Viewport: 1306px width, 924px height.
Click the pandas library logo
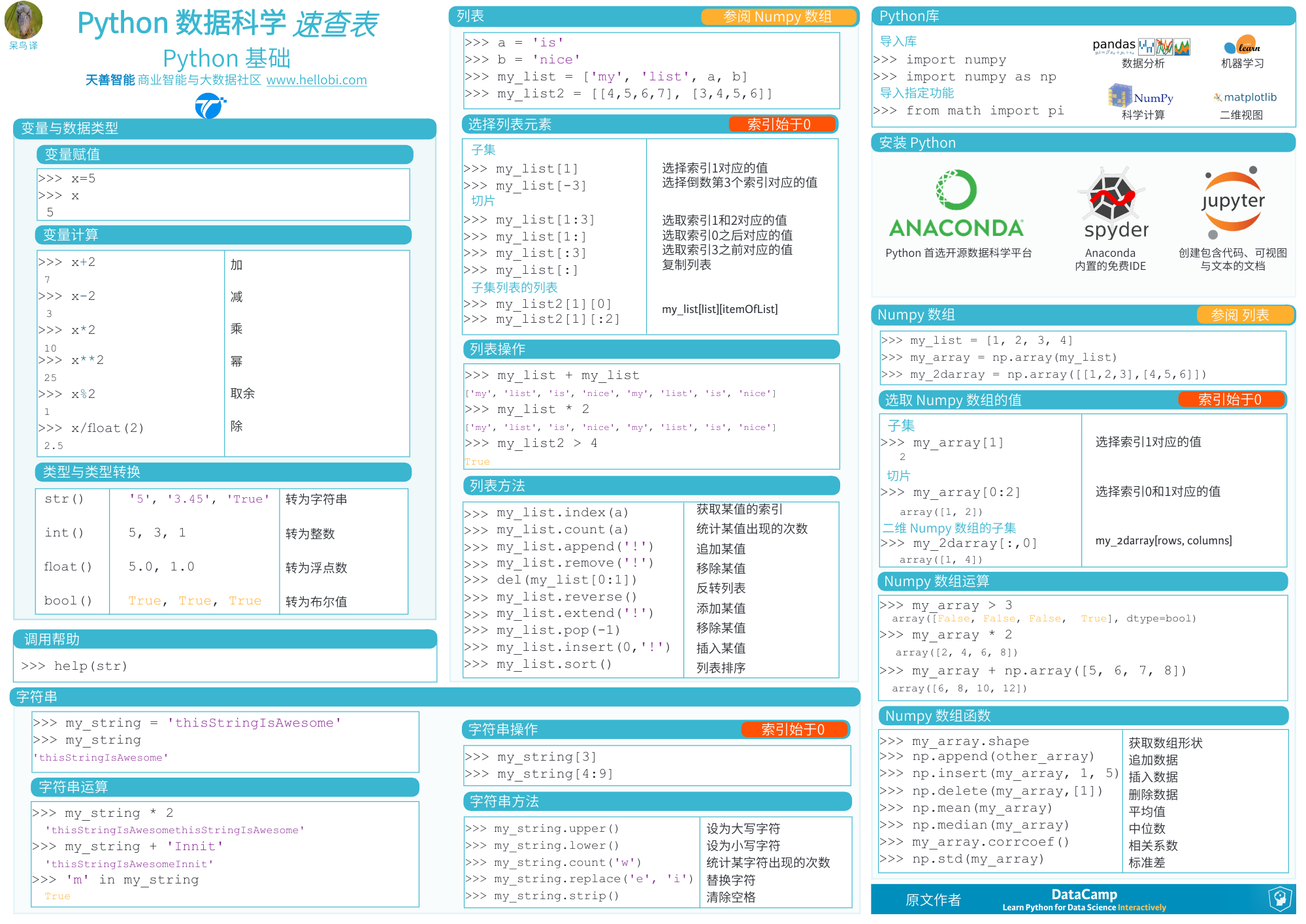[1140, 46]
